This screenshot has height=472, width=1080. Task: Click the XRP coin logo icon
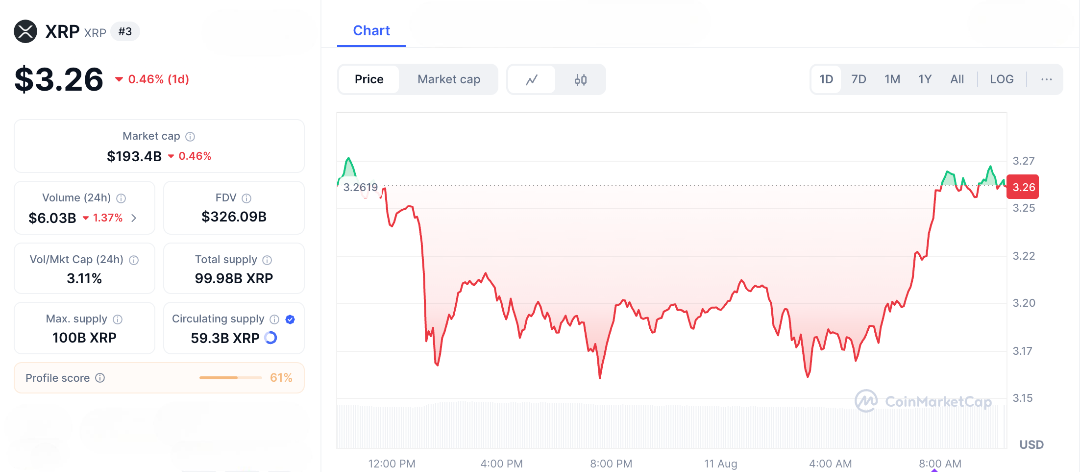coord(26,31)
